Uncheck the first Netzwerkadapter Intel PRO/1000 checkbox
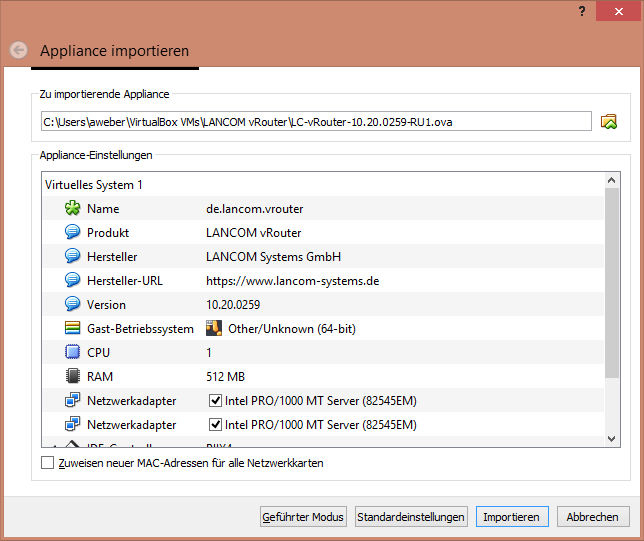The image size is (644, 541). click(215, 401)
